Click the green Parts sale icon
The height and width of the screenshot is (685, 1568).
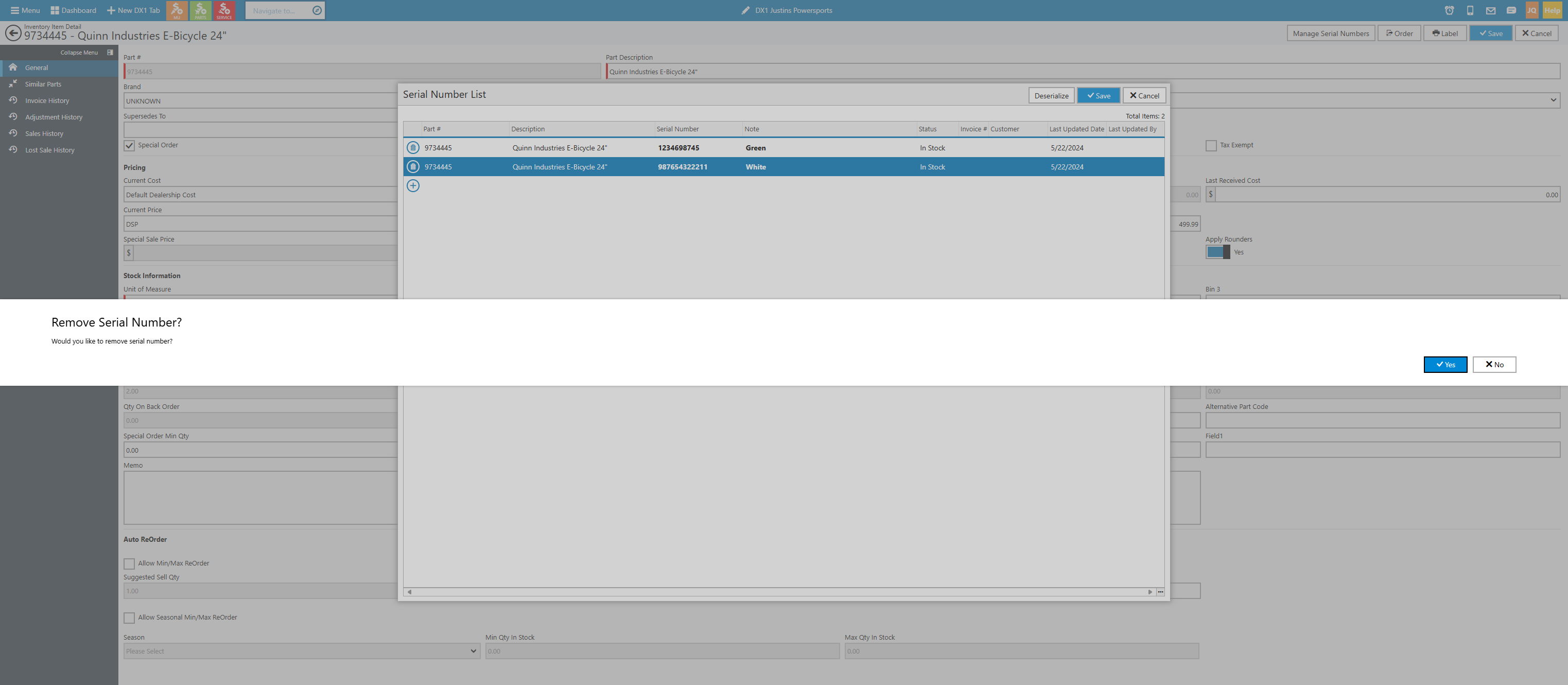pos(200,10)
